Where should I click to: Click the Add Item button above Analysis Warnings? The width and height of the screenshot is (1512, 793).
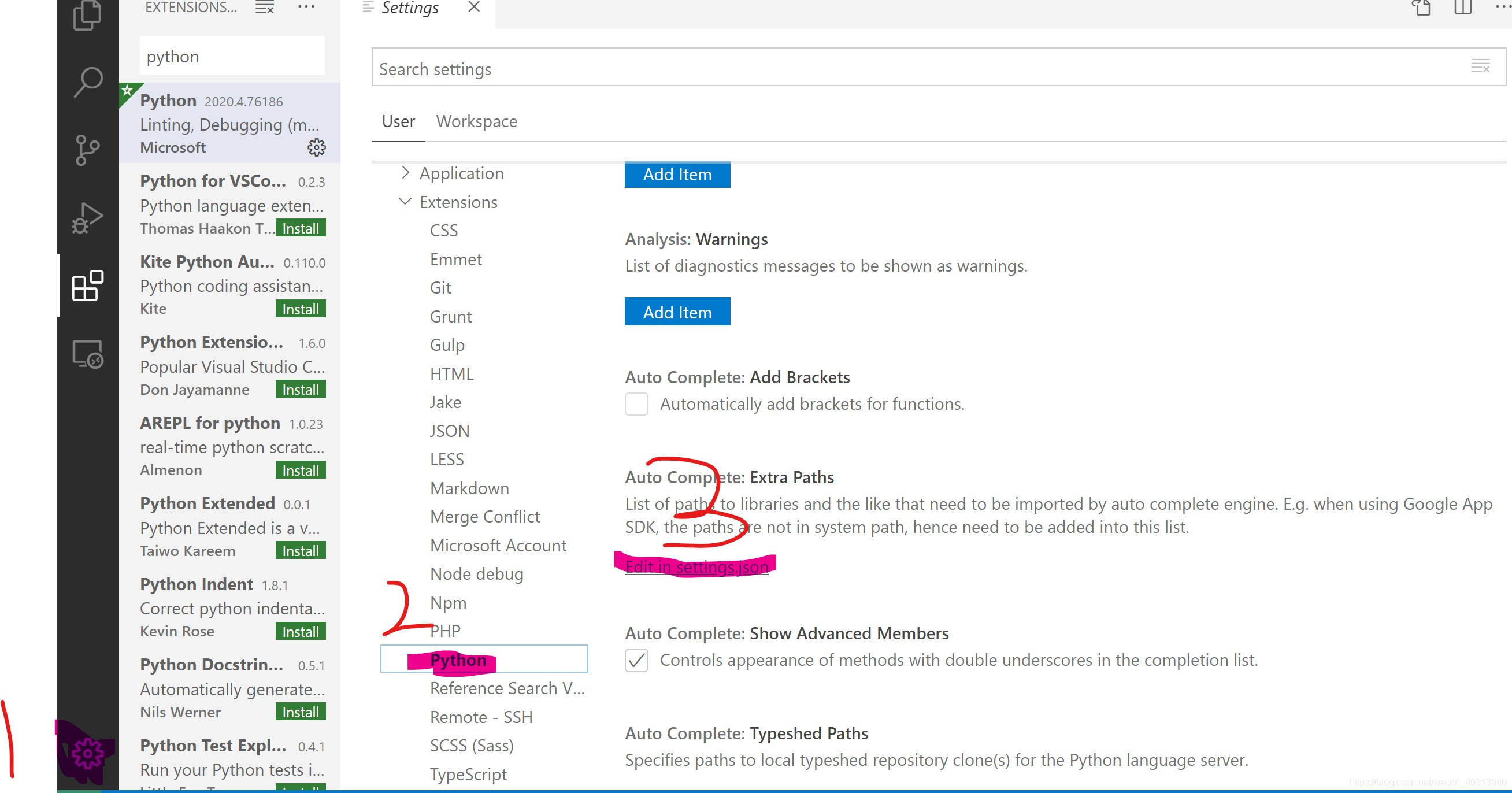coord(677,175)
